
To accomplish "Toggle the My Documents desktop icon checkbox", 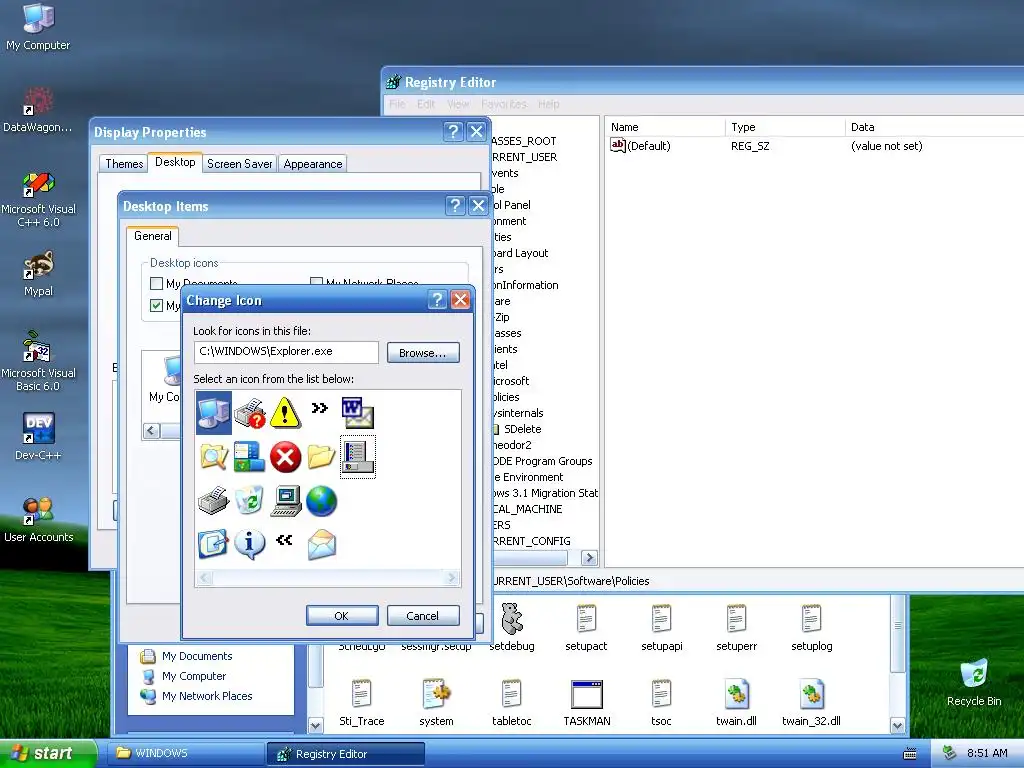I will point(156,283).
